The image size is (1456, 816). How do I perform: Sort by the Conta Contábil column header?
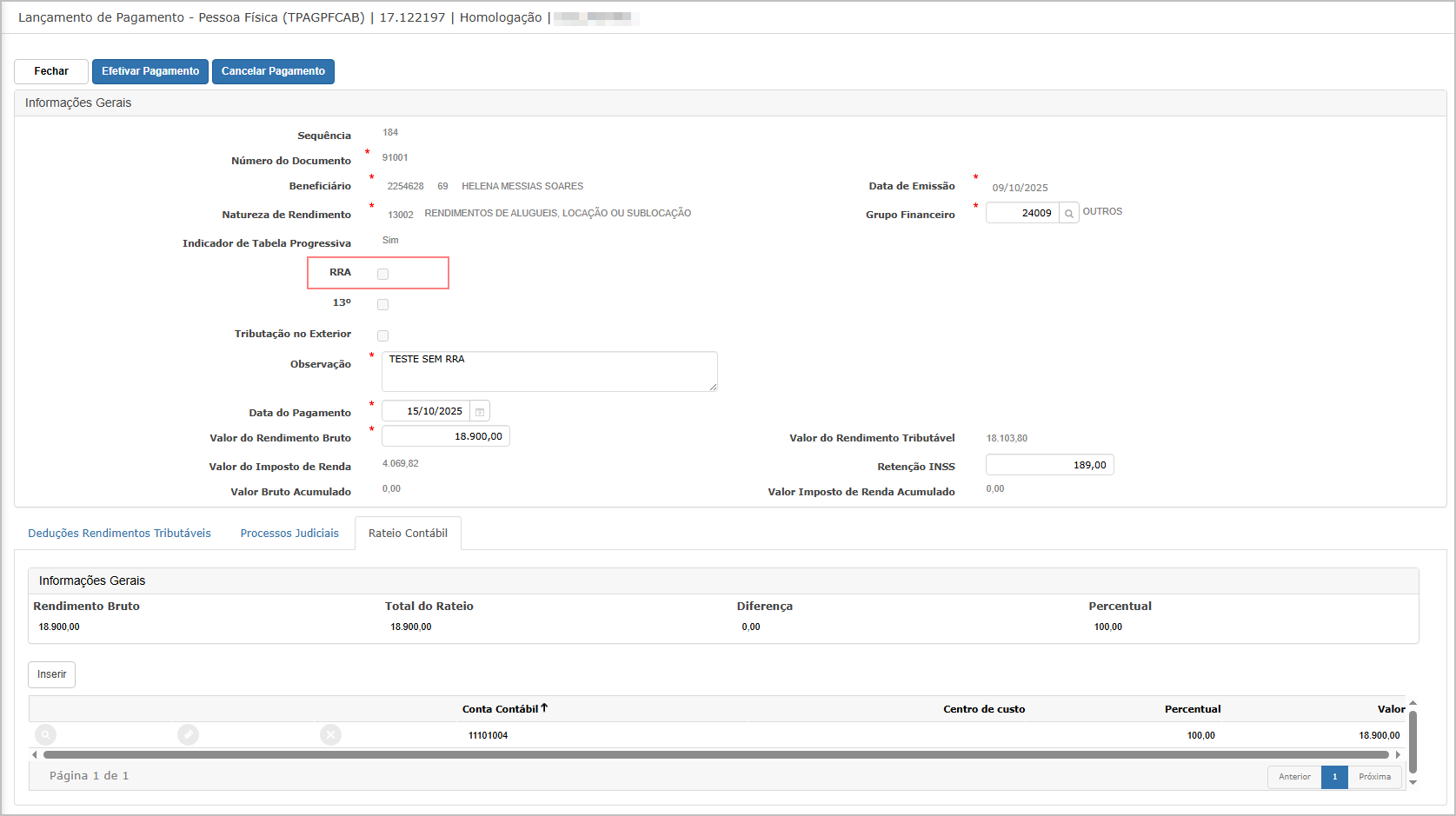coord(500,709)
